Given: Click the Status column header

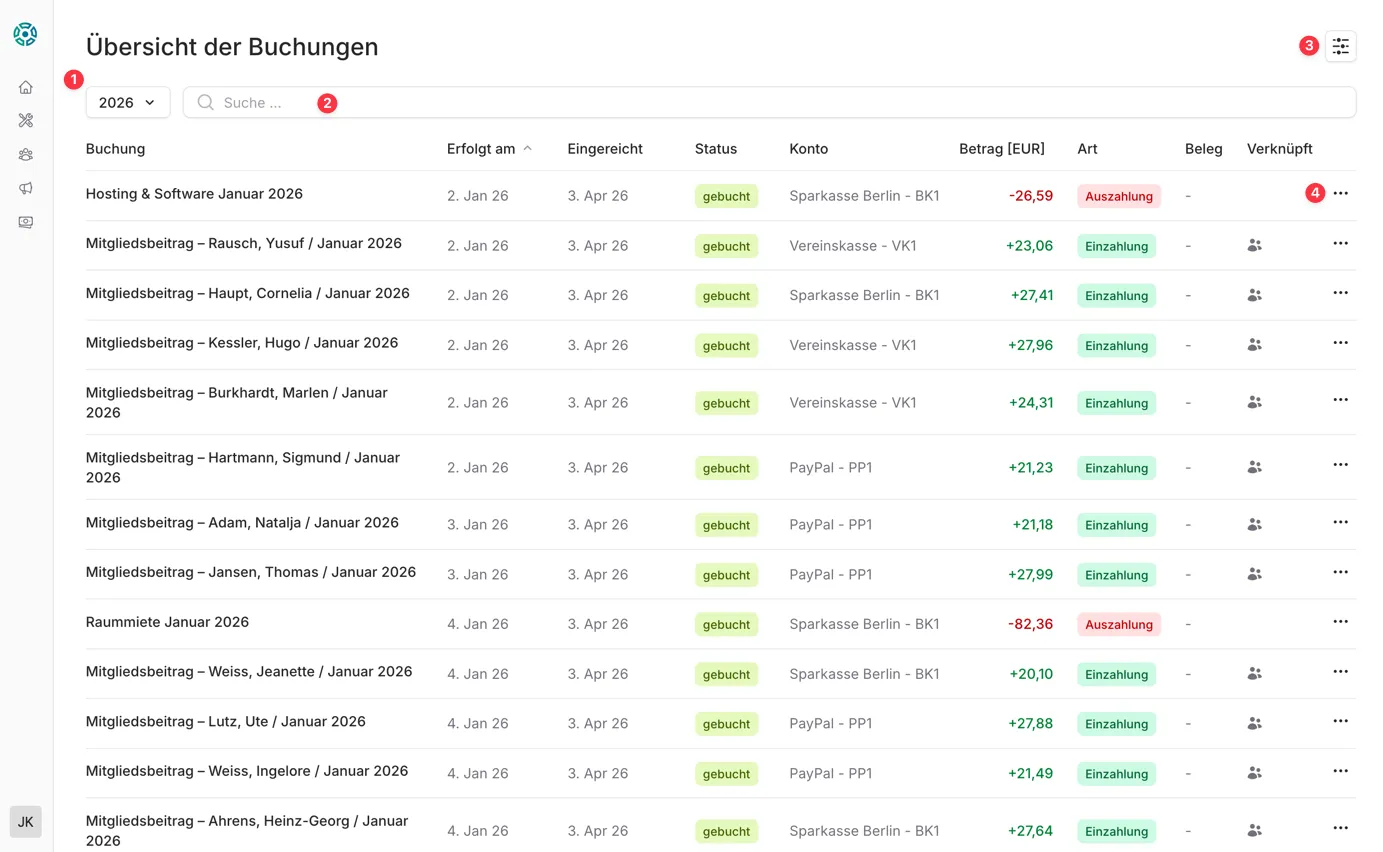Looking at the screenshot, I should pos(715,149).
